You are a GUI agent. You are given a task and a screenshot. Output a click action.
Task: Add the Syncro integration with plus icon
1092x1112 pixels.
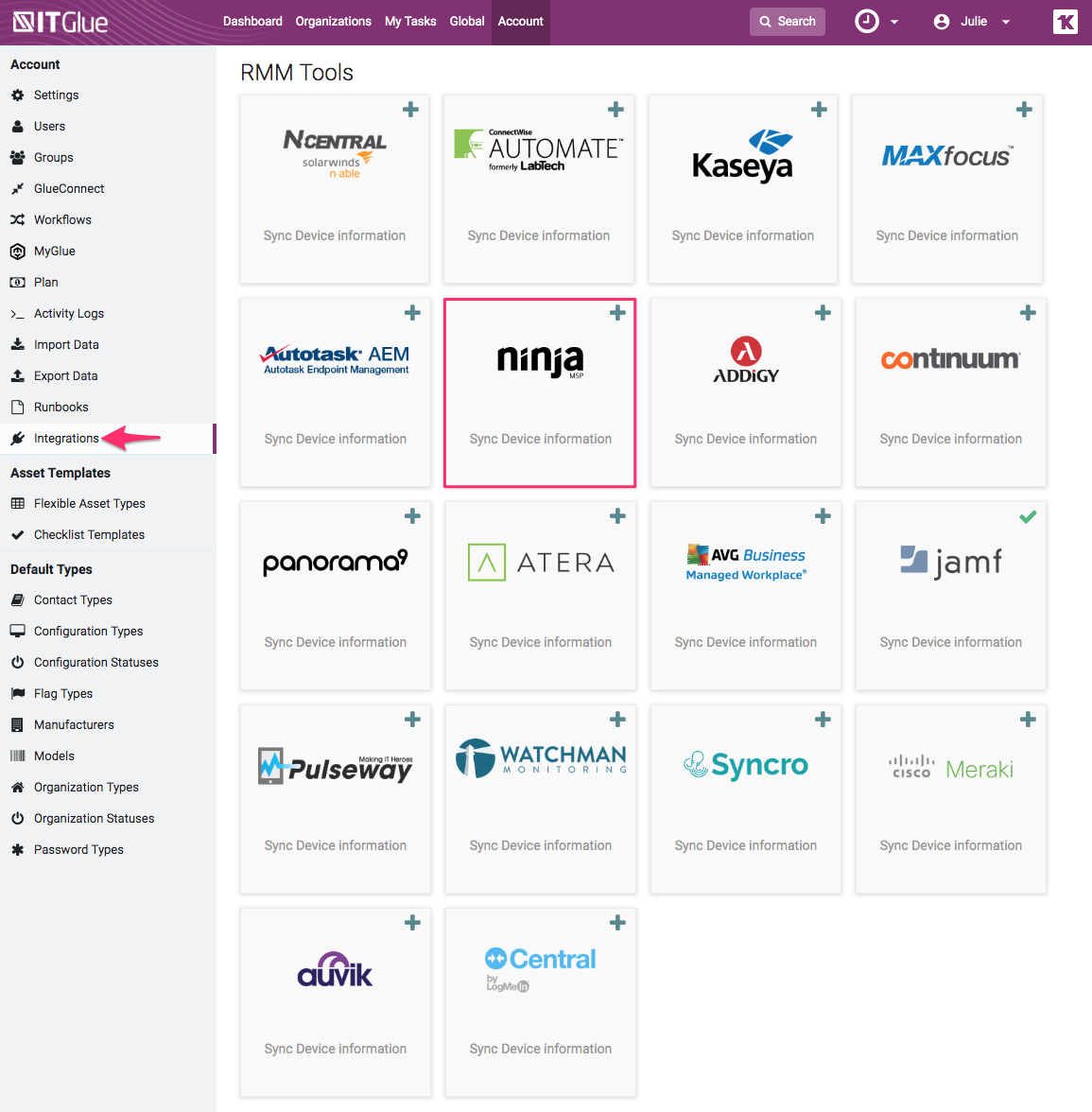tap(823, 720)
